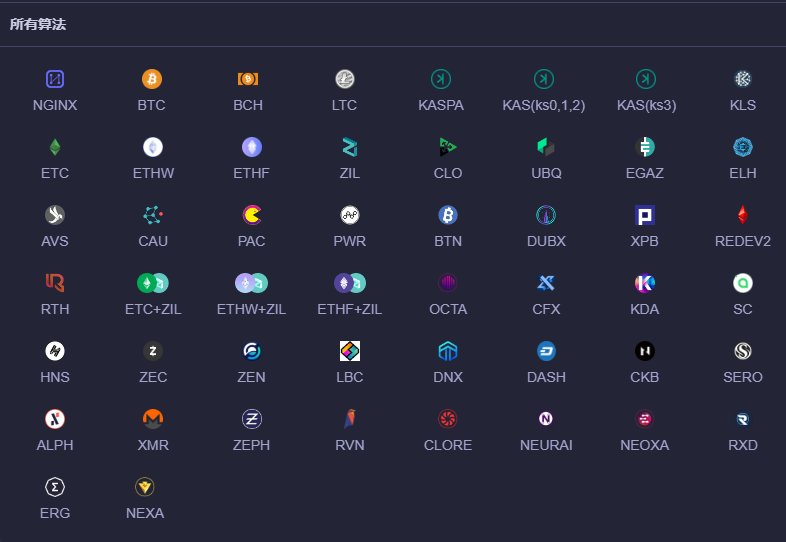Choose the purple ETHF icon

coord(252,147)
